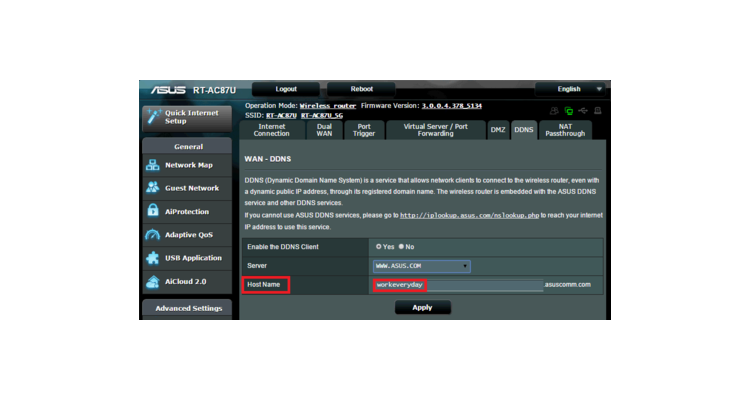Screen dimensions: 750x400
Task: Click the Wireless router operation mode link
Action: tap(328, 106)
